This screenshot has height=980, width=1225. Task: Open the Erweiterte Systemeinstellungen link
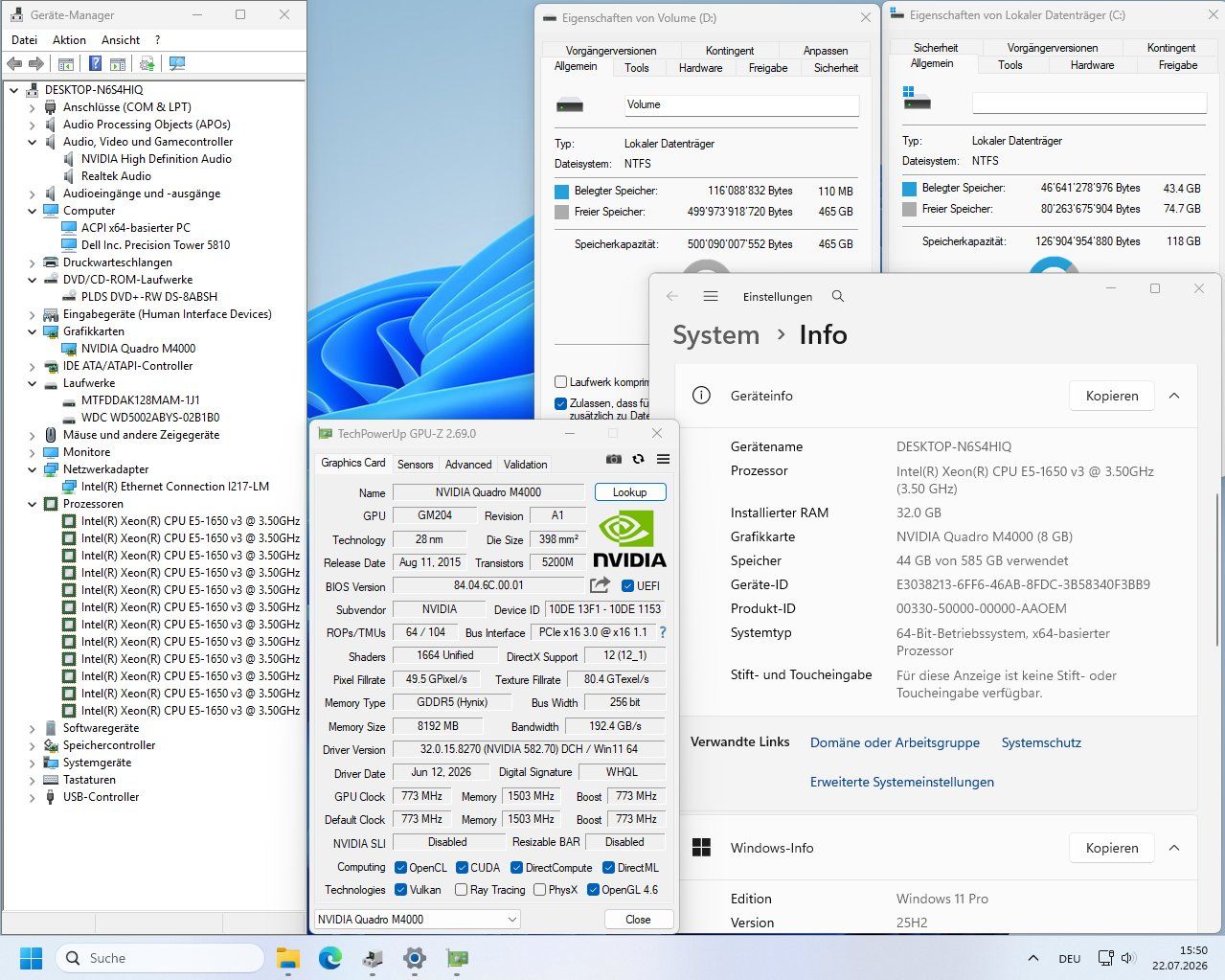[x=902, y=782]
